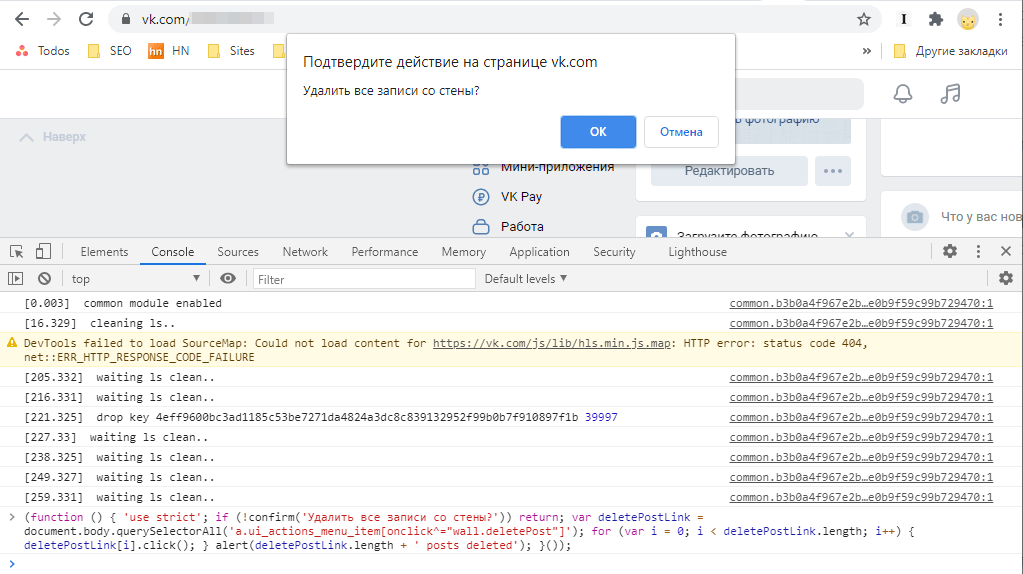Toggle the console sidebar
The image size is (1023, 574).
pos(16,279)
